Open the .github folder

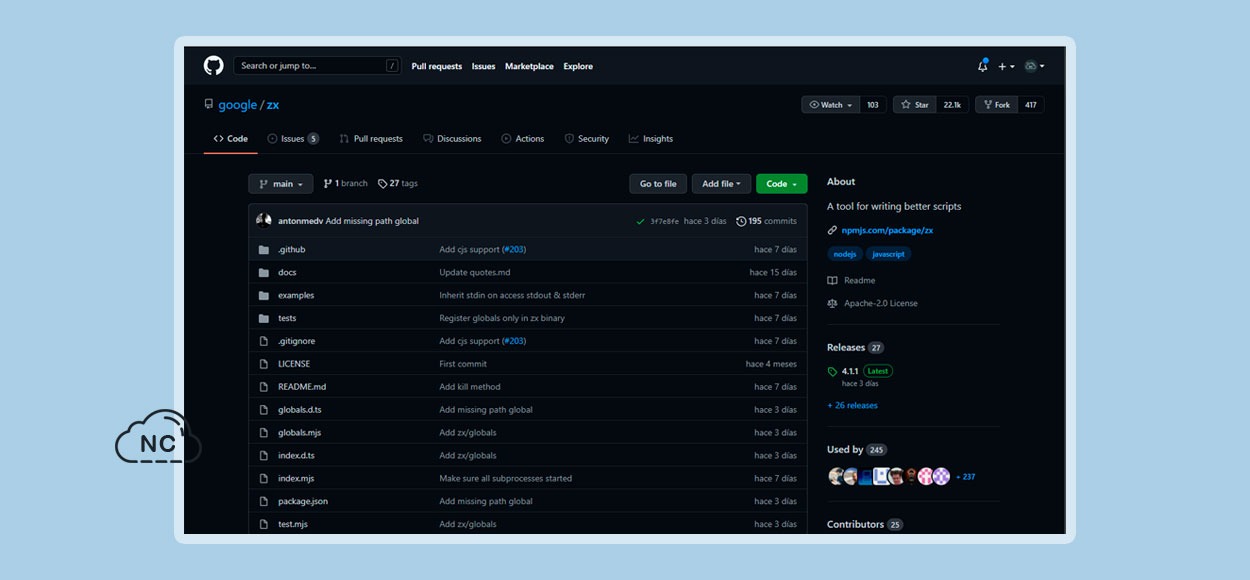pos(292,250)
